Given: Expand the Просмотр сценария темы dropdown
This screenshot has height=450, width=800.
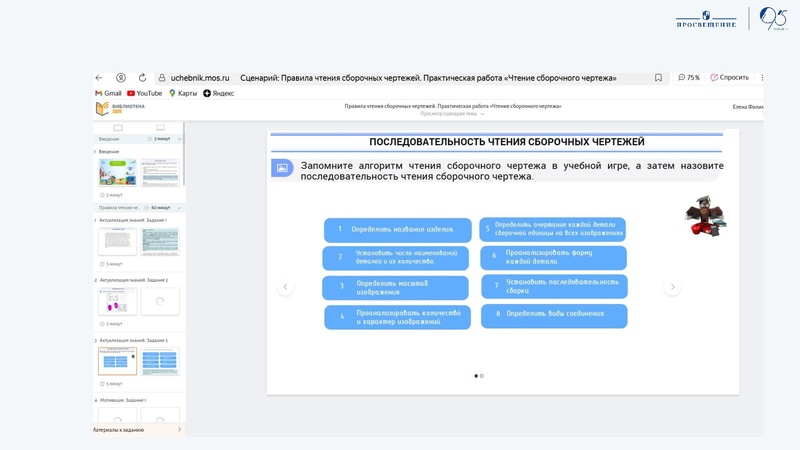Looking at the screenshot, I should coord(453,114).
